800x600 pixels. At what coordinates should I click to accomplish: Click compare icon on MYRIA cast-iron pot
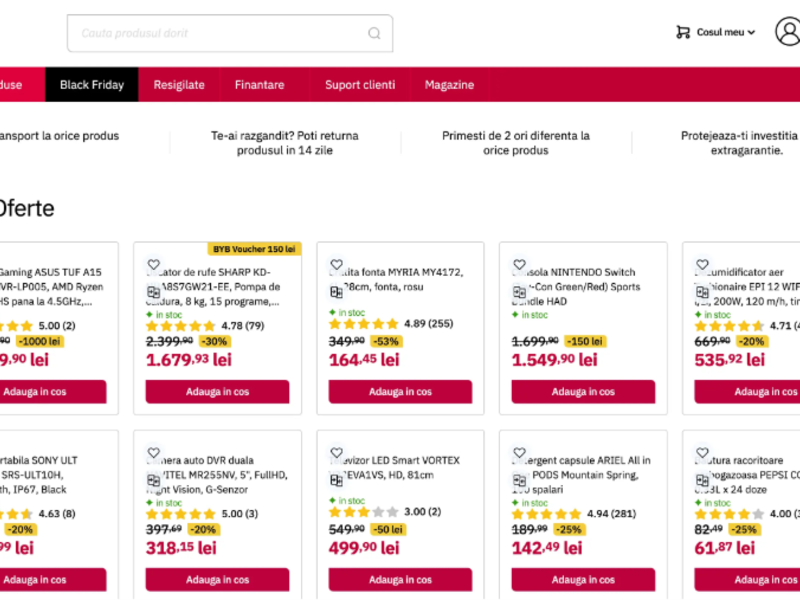coord(337,292)
